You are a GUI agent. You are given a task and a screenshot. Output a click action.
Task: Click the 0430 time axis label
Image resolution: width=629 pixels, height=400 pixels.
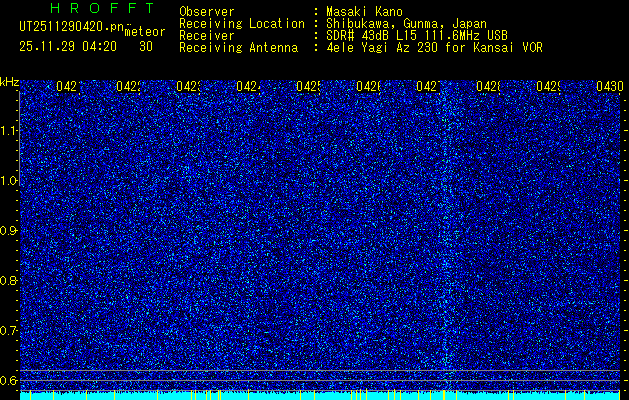[x=610, y=86]
